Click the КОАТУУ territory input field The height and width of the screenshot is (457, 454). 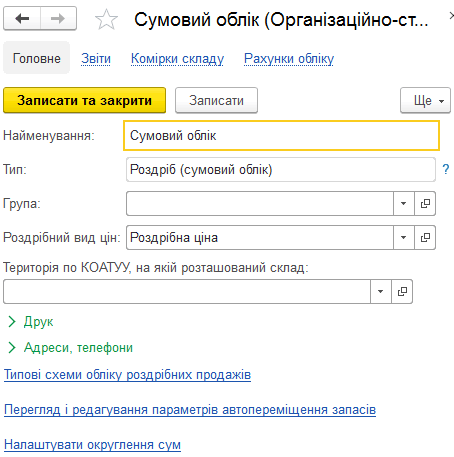click(187, 291)
